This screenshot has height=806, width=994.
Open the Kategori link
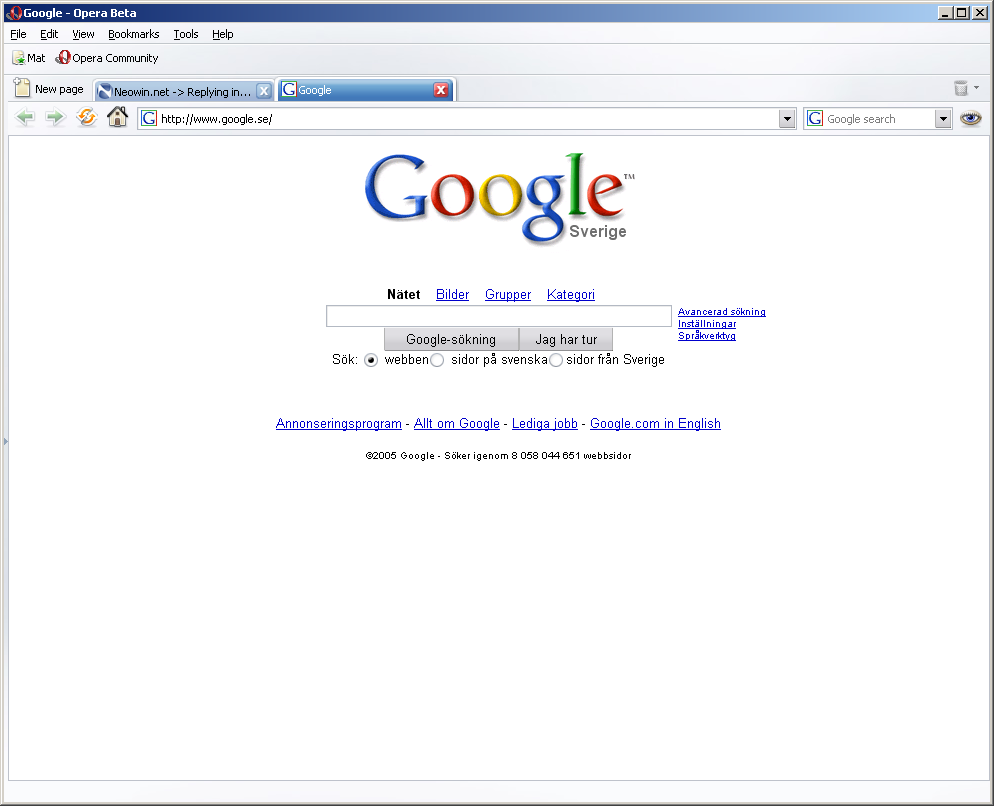click(x=571, y=294)
